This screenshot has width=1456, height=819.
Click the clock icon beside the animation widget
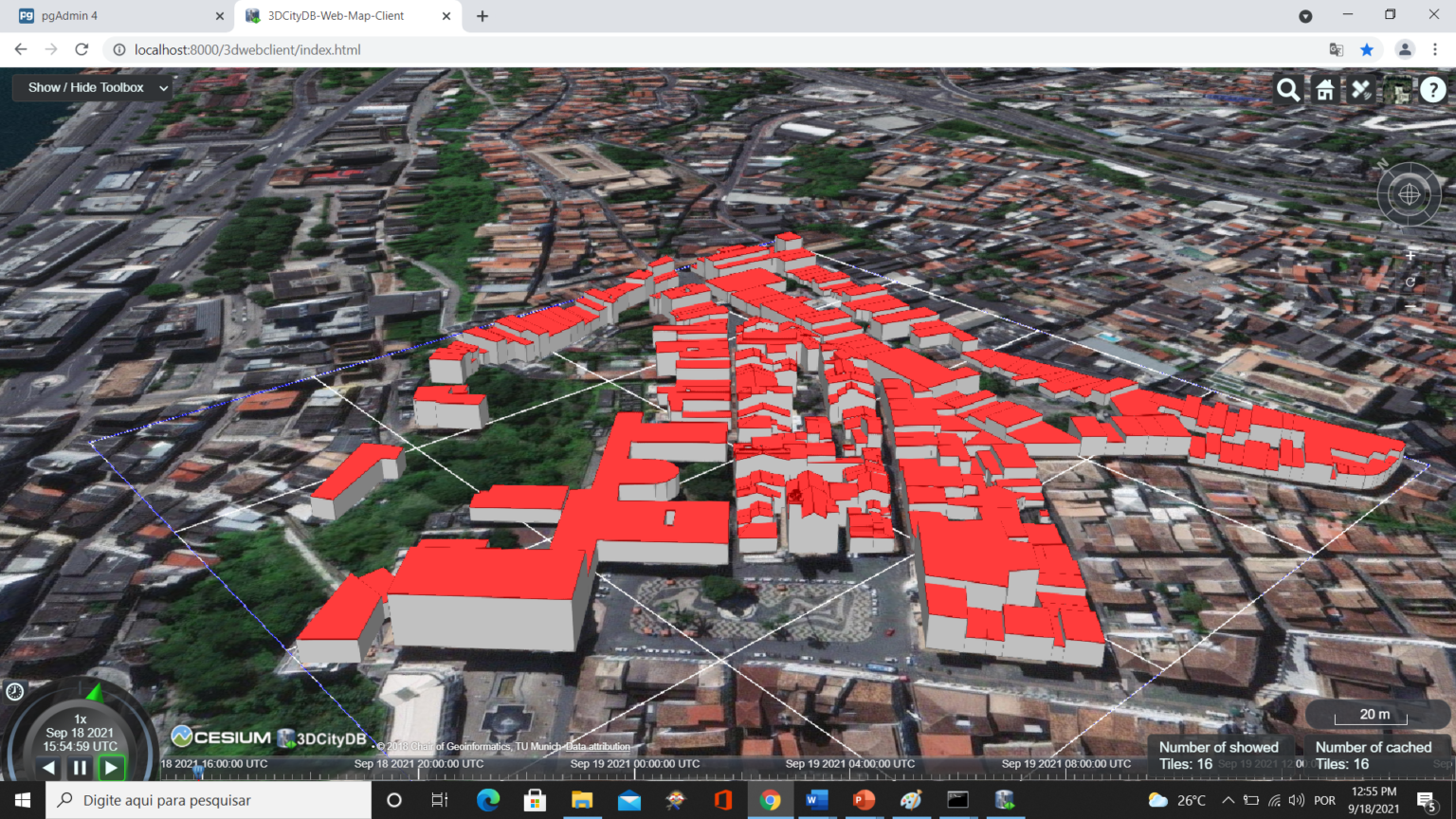pos(13,691)
